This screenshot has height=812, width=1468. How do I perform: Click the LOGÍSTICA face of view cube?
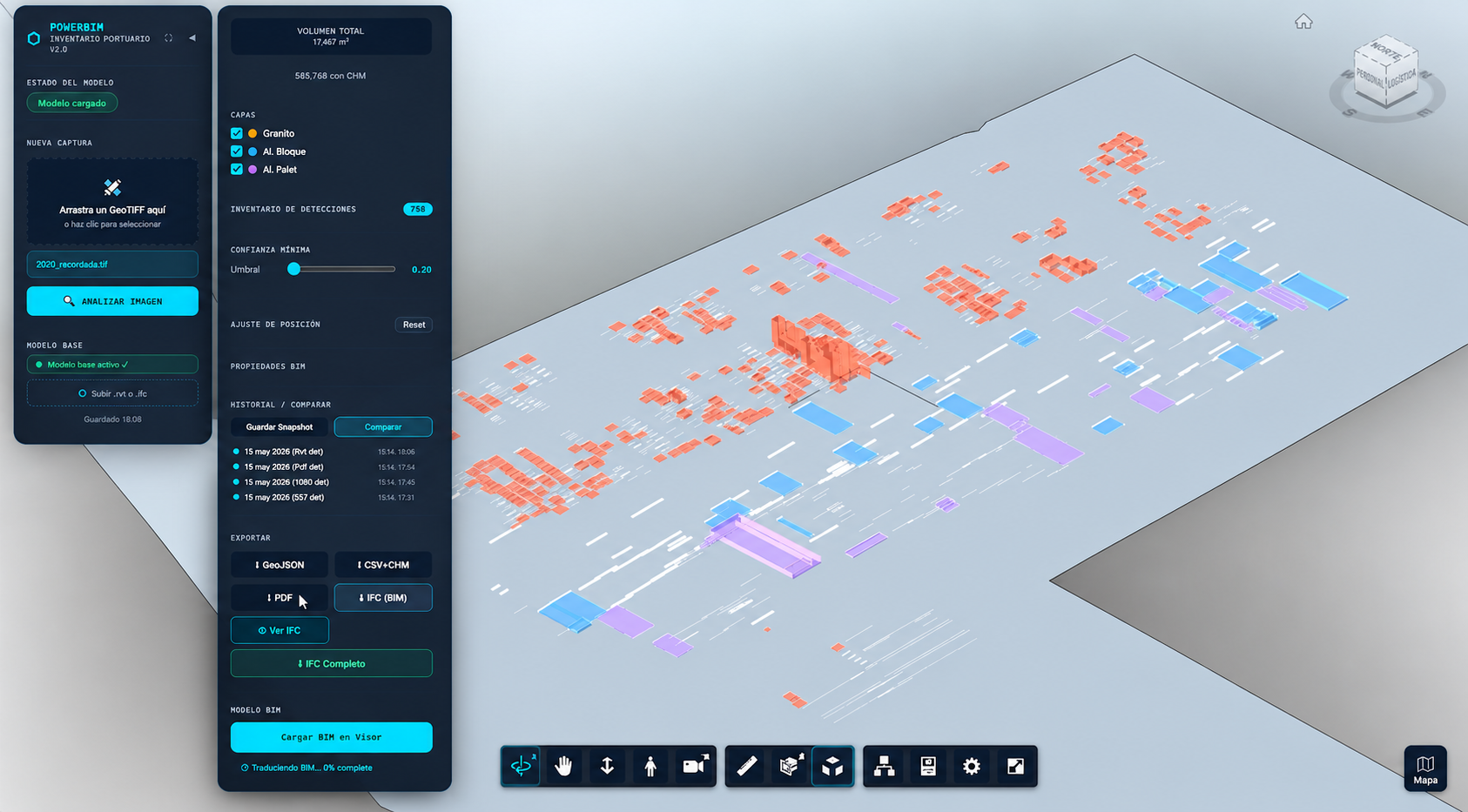[1400, 81]
